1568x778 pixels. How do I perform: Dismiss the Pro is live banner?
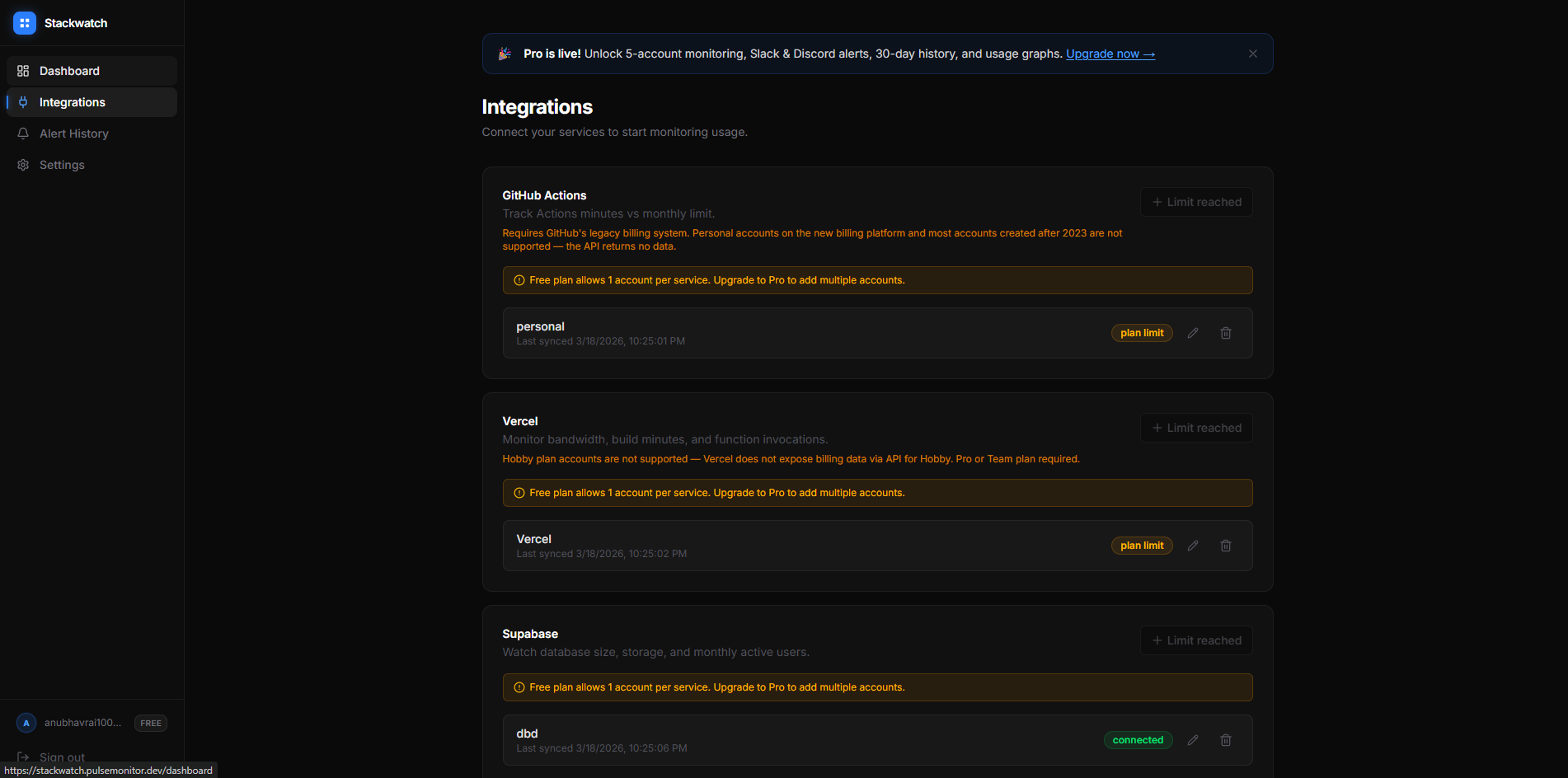1252,53
